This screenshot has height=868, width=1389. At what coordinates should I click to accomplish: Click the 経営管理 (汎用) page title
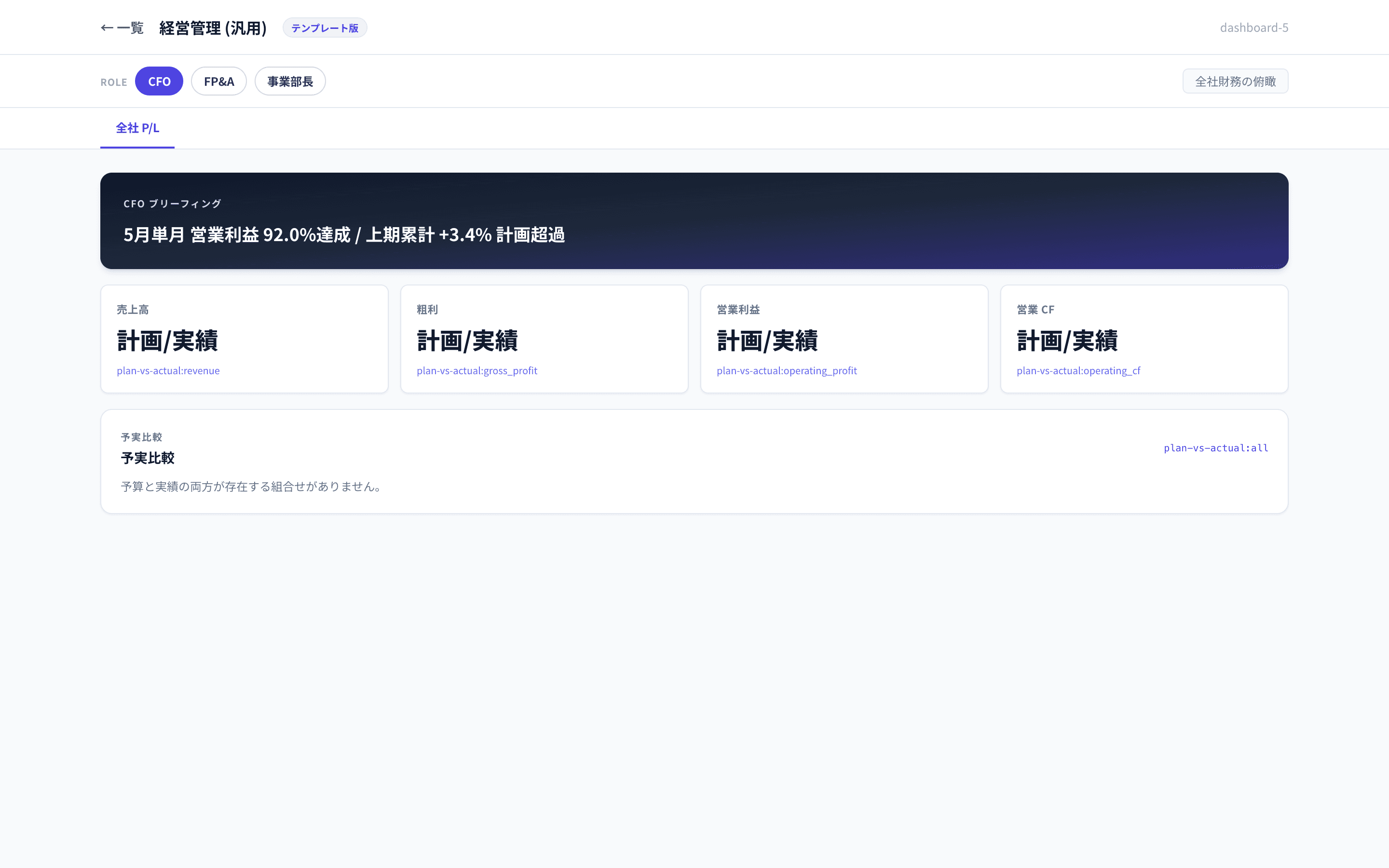coord(213,27)
